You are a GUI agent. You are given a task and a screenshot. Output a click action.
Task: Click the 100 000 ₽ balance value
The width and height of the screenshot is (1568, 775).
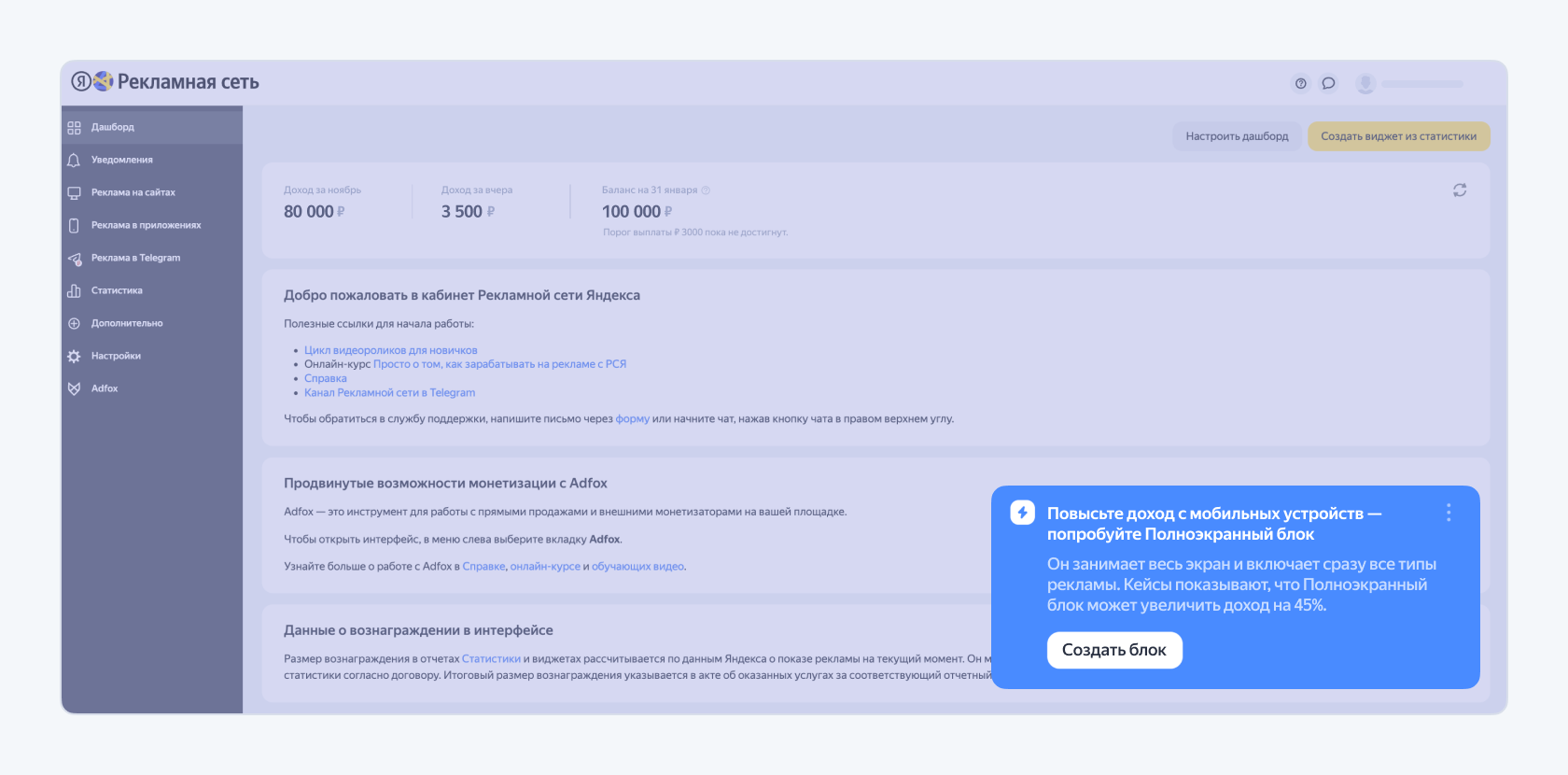pos(637,212)
